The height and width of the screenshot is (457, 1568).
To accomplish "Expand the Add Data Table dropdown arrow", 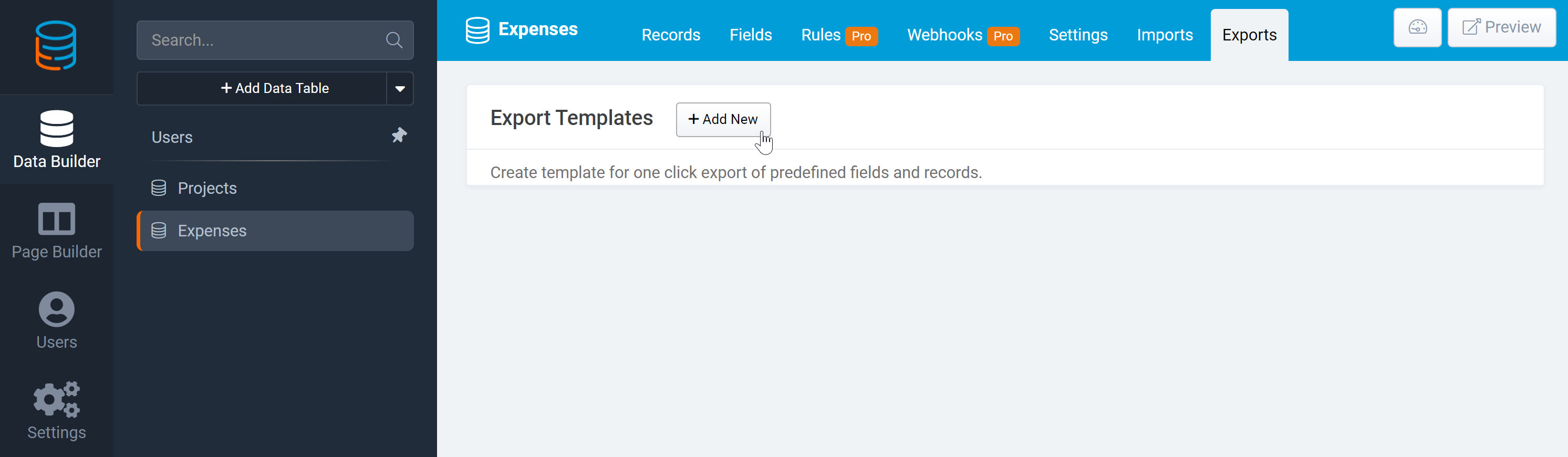I will [400, 89].
